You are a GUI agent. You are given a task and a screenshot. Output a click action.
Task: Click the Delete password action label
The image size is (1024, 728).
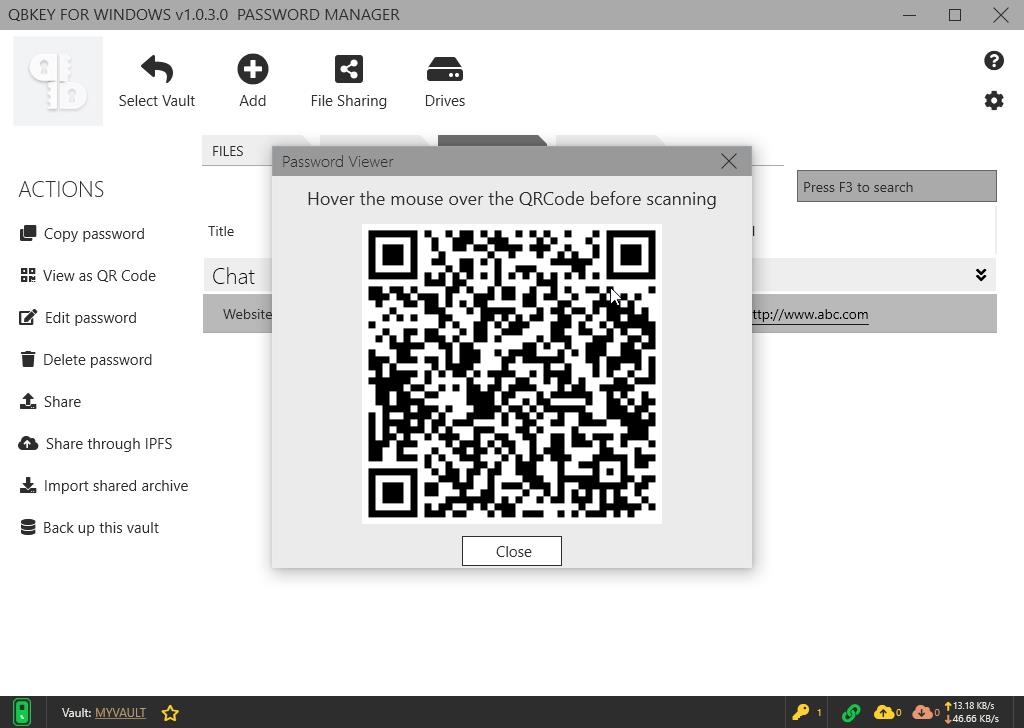pyautogui.click(x=97, y=360)
